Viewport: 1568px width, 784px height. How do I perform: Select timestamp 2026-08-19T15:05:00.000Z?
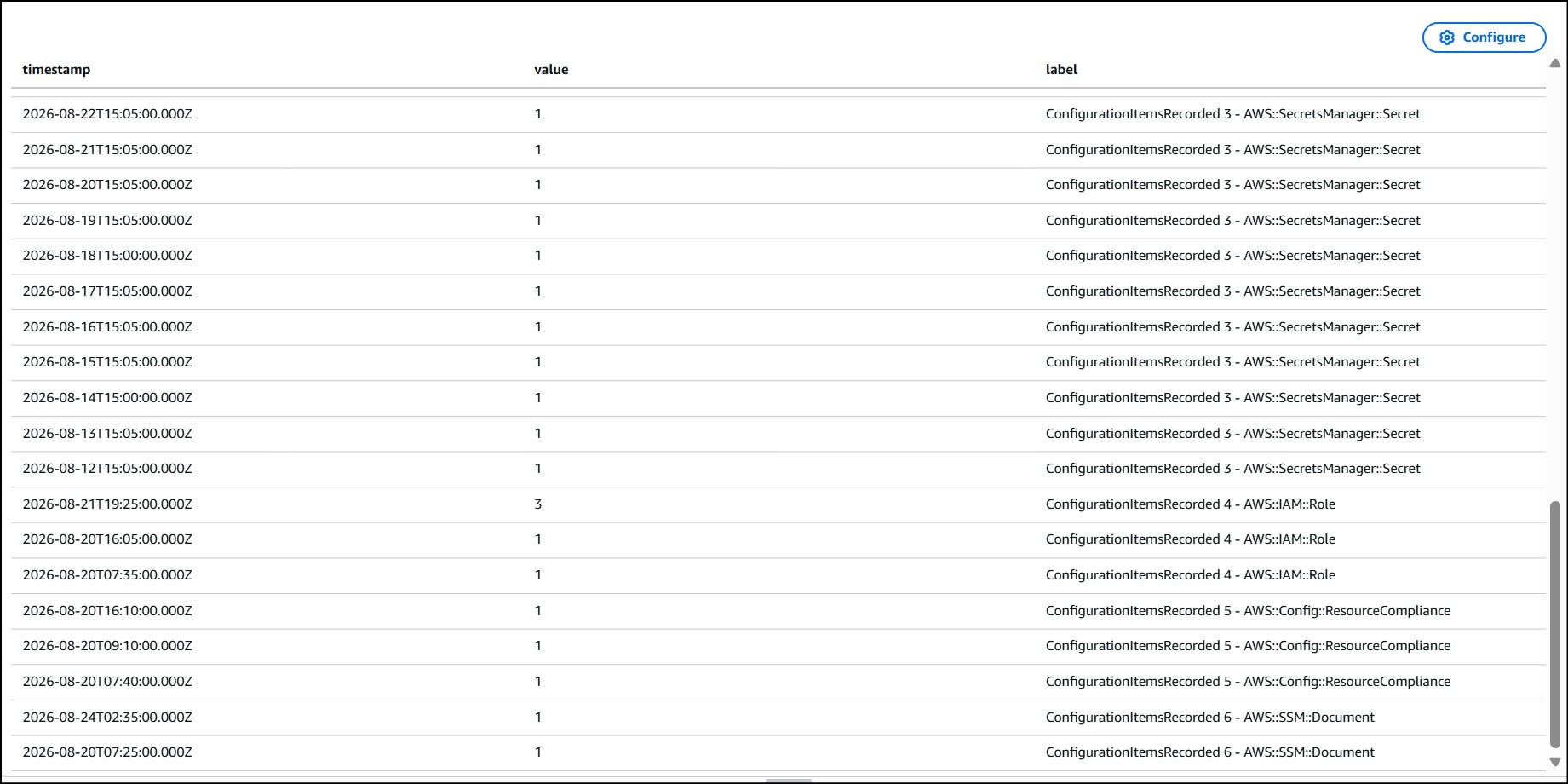(107, 221)
